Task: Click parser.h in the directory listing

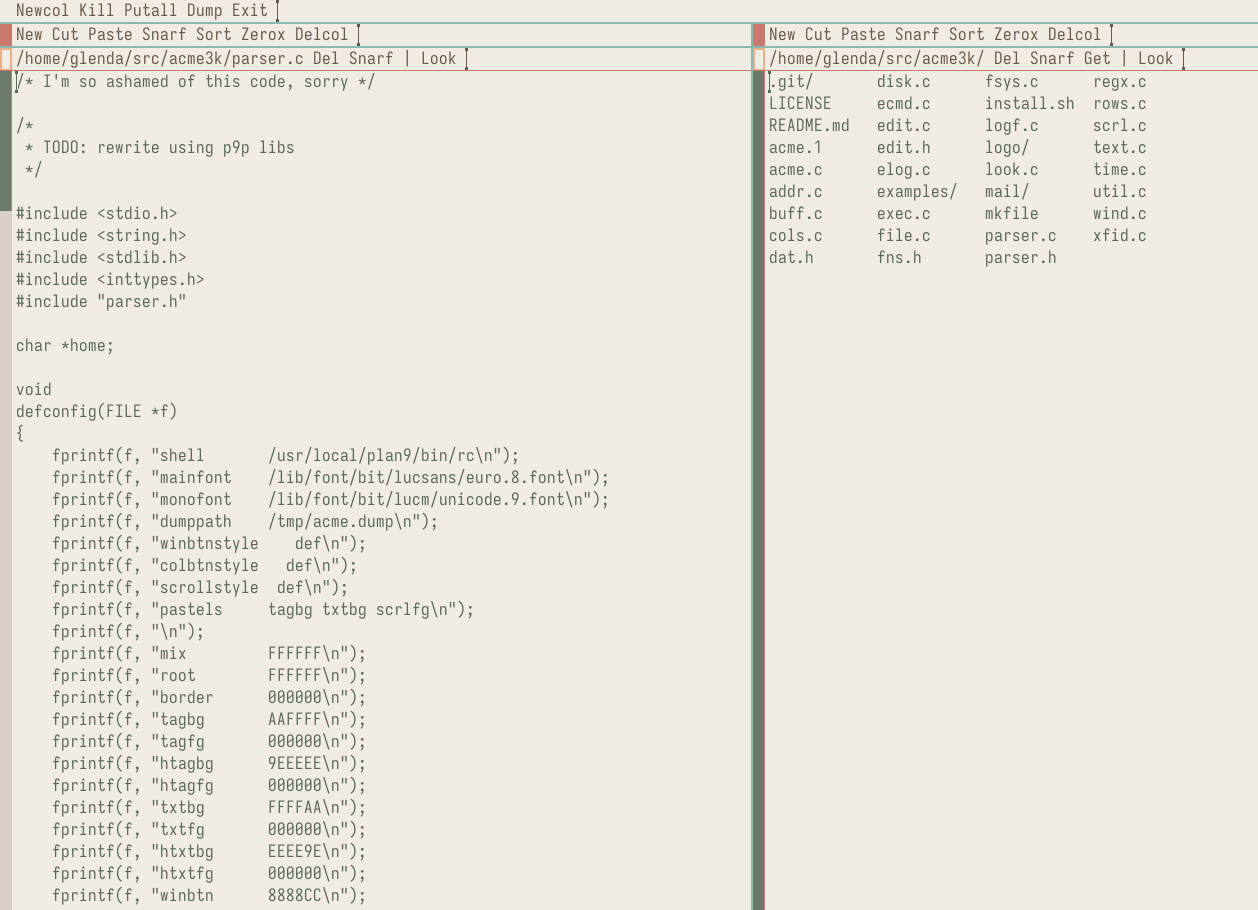Action: pos(1021,258)
